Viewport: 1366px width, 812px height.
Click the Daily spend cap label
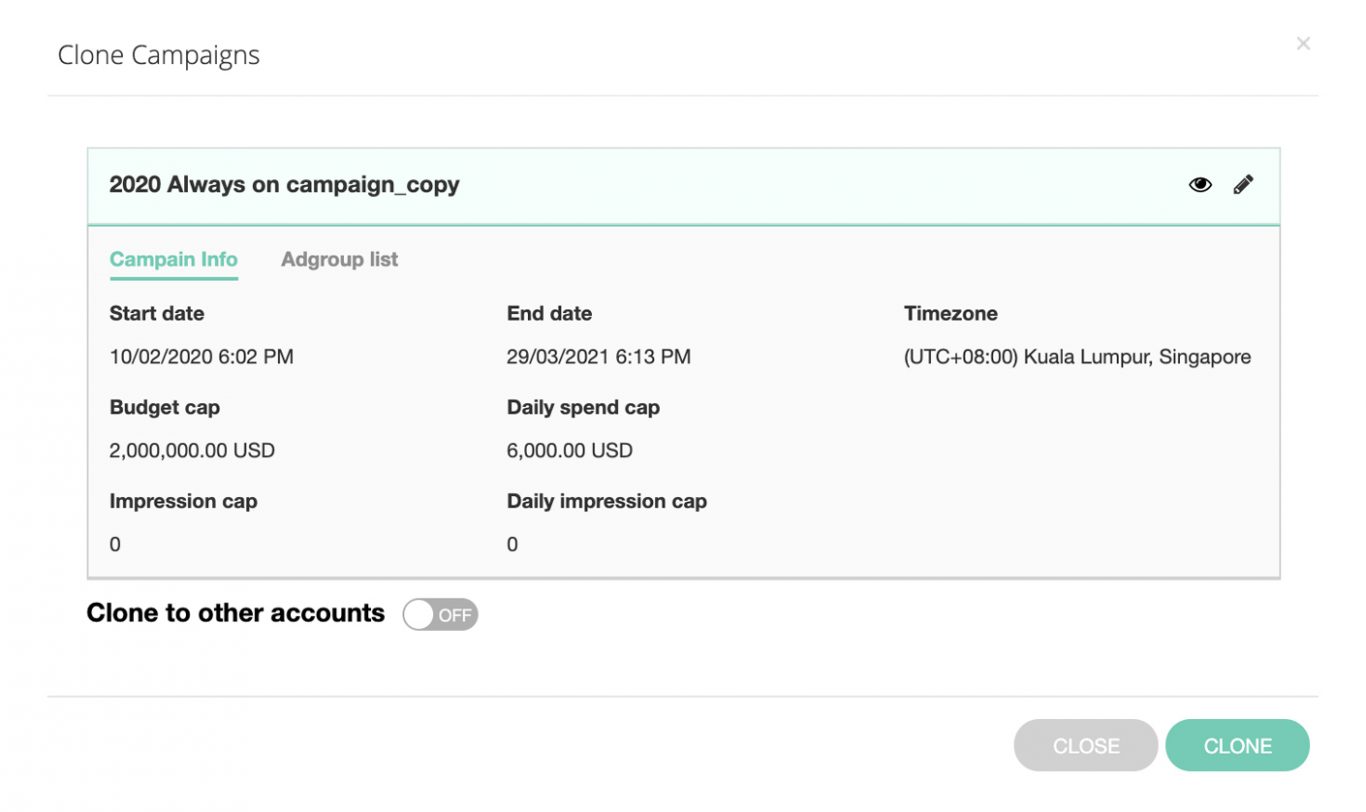(583, 407)
